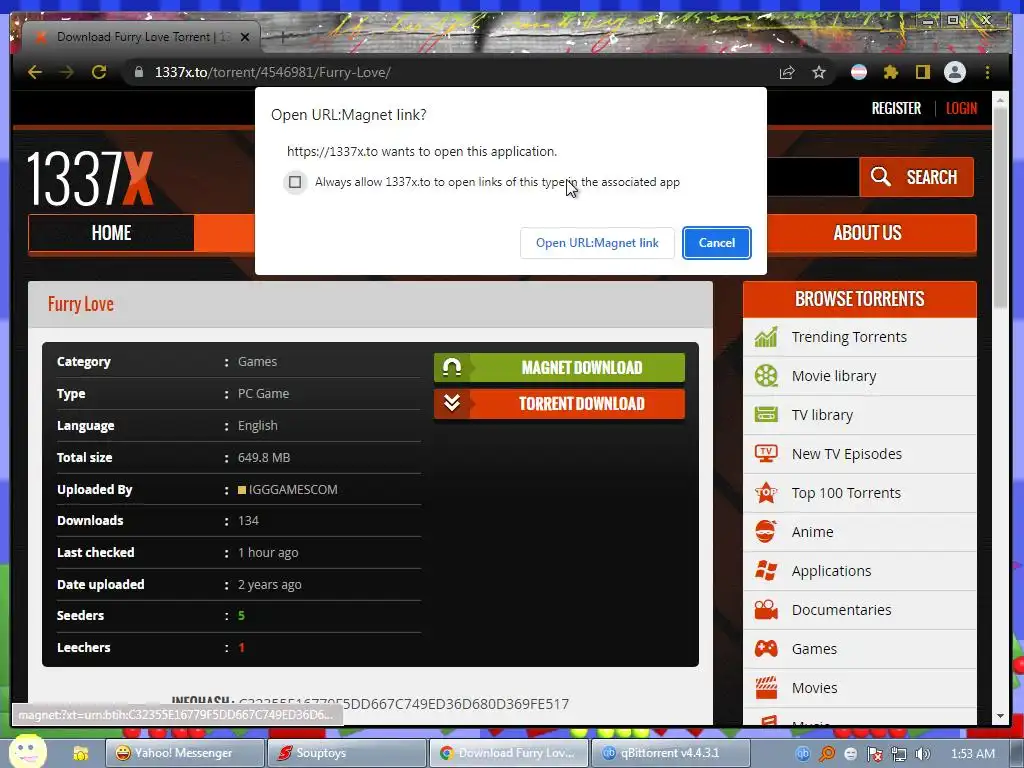Open Yahoo! Messenger from taskbar
1024x768 pixels.
click(185, 753)
